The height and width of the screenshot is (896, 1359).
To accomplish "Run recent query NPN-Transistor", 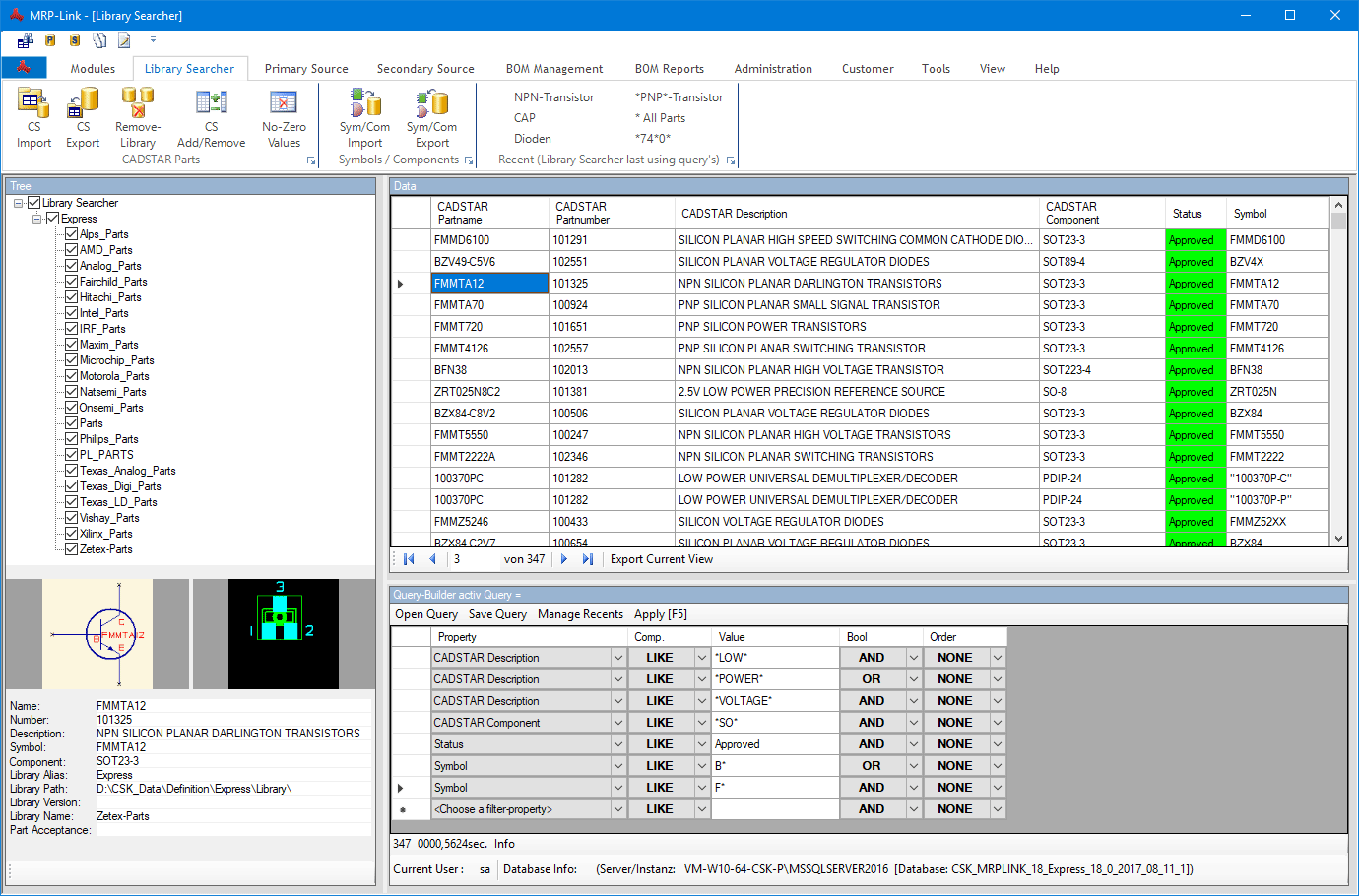I will point(554,97).
